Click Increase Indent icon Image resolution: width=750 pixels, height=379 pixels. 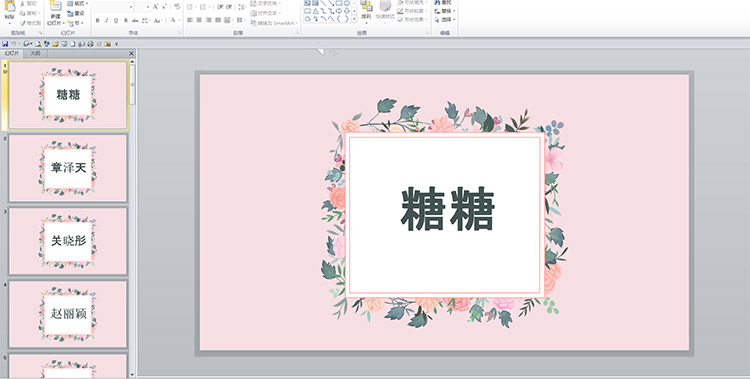tap(229, 7)
